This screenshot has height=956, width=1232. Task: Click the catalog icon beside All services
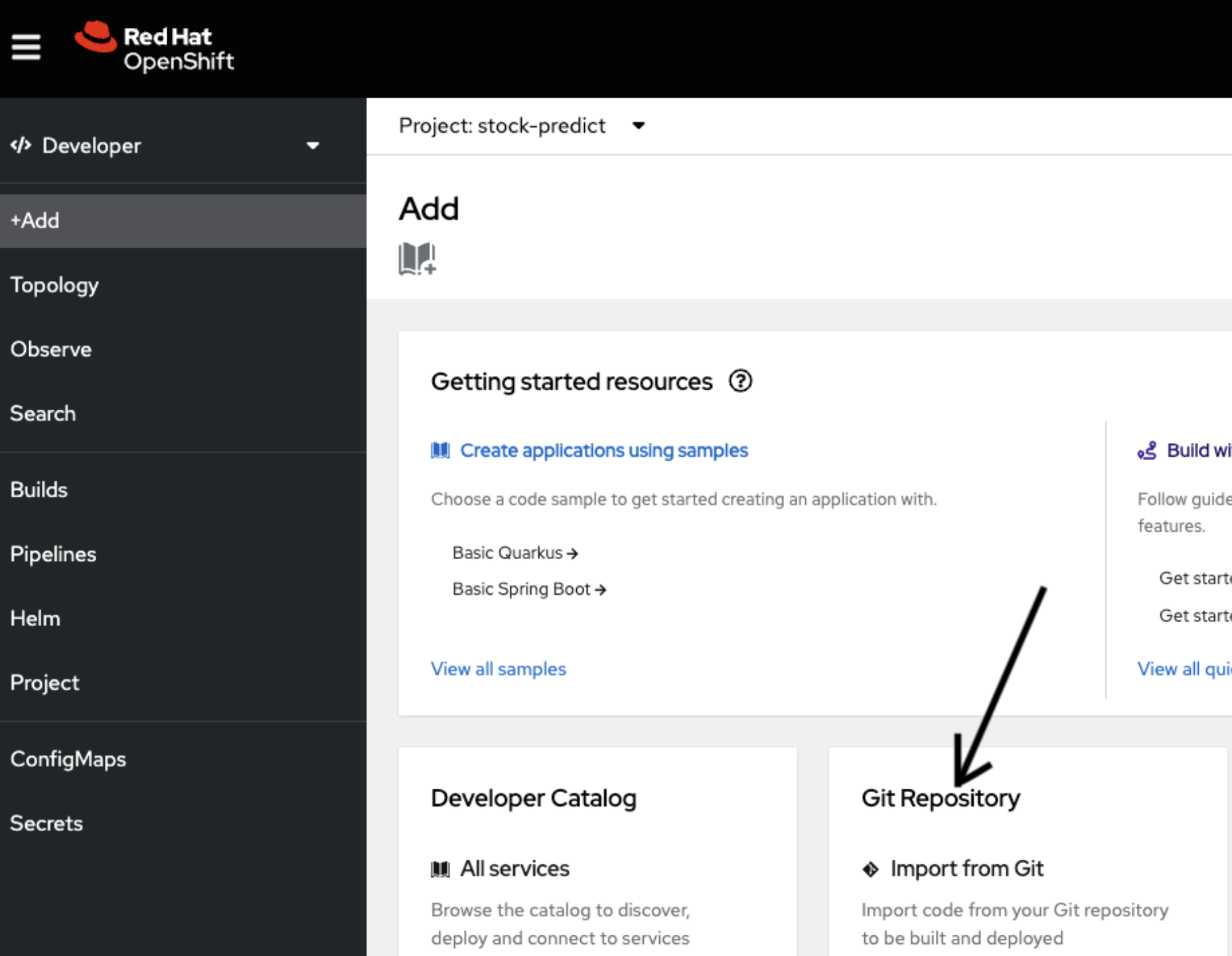coord(440,869)
